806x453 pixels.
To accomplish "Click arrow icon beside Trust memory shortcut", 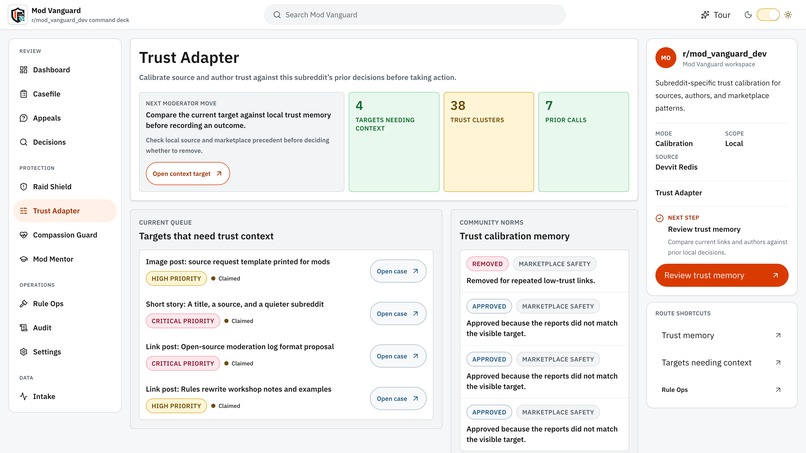I will click(x=778, y=335).
